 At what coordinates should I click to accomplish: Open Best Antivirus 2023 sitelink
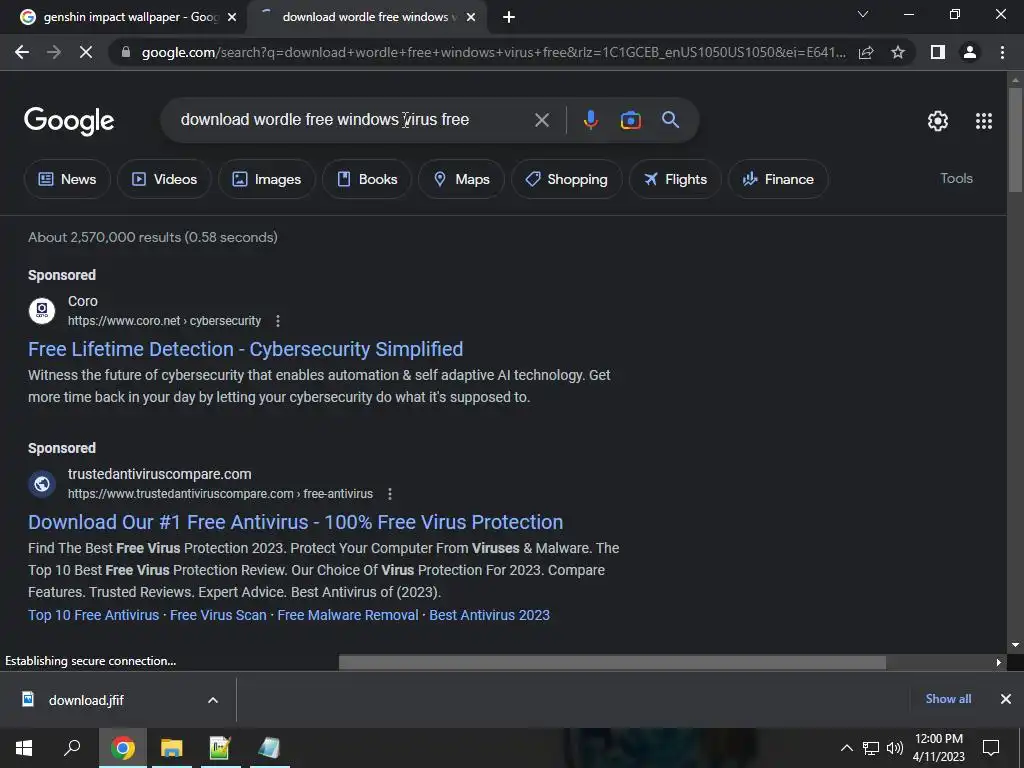(489, 615)
